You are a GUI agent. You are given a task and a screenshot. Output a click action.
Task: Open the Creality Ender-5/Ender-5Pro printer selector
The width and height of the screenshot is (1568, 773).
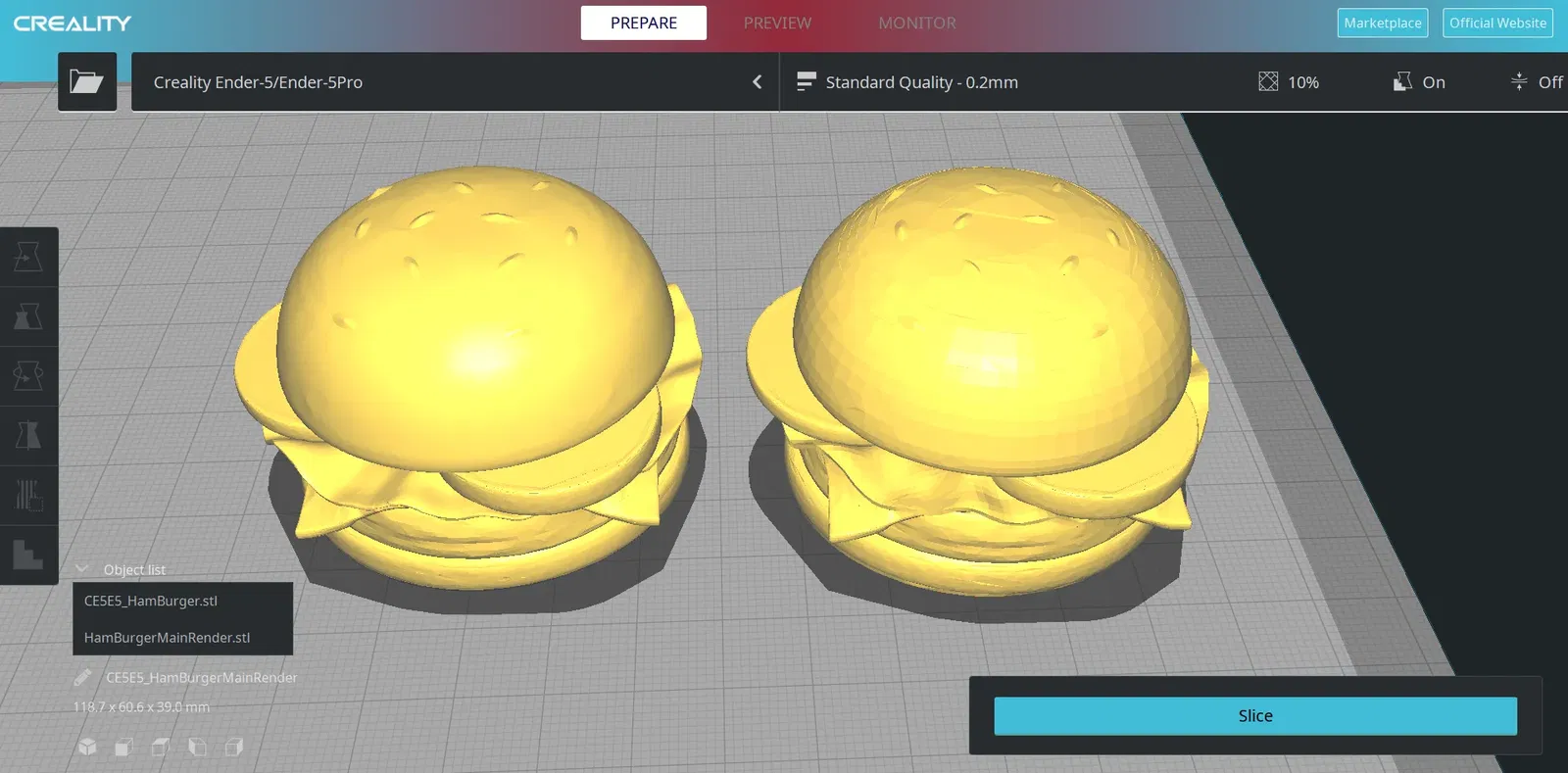455,81
